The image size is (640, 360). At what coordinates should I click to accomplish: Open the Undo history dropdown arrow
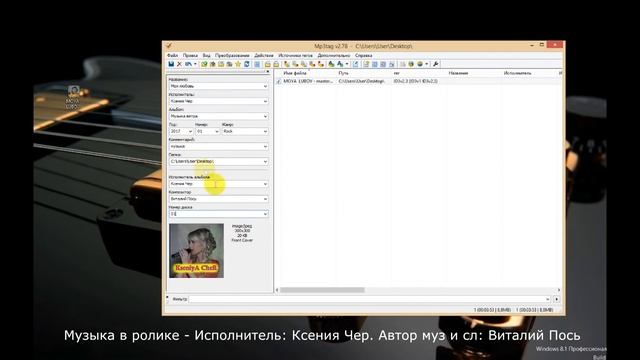click(x=195, y=64)
